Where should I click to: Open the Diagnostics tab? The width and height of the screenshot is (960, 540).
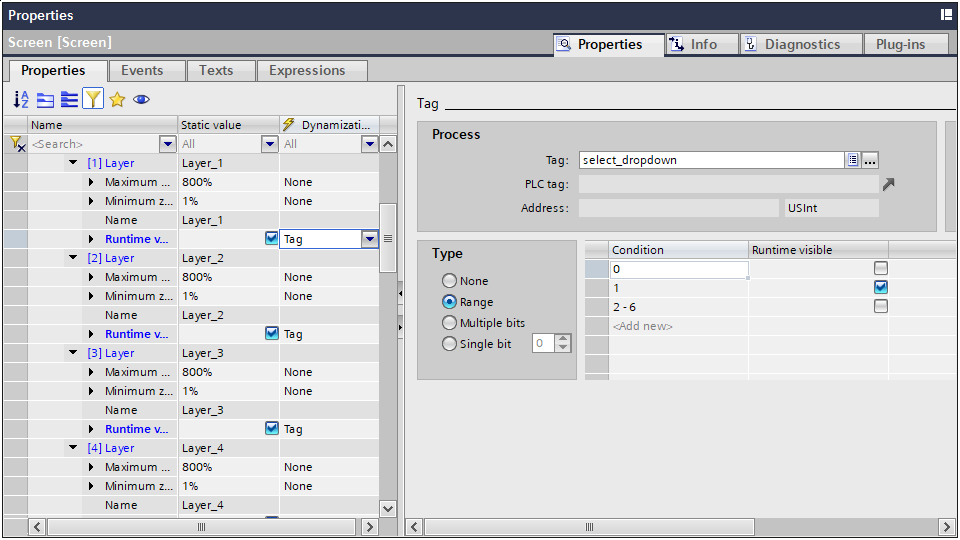pos(801,44)
